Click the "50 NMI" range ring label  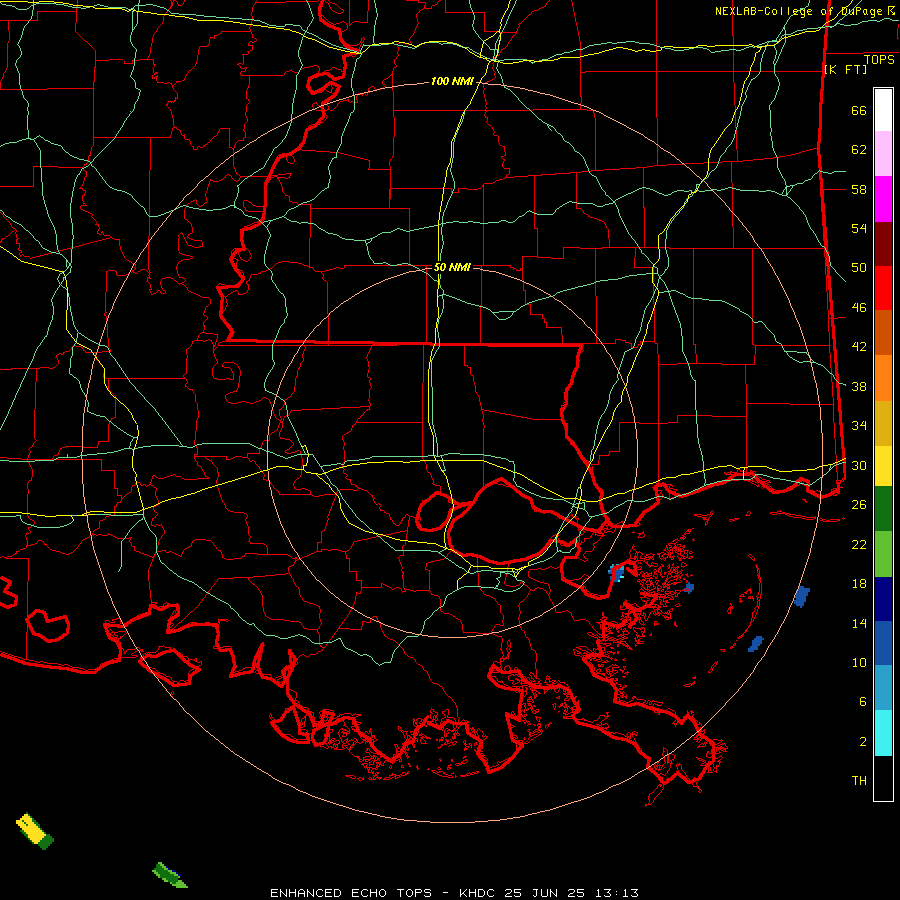click(x=452, y=267)
